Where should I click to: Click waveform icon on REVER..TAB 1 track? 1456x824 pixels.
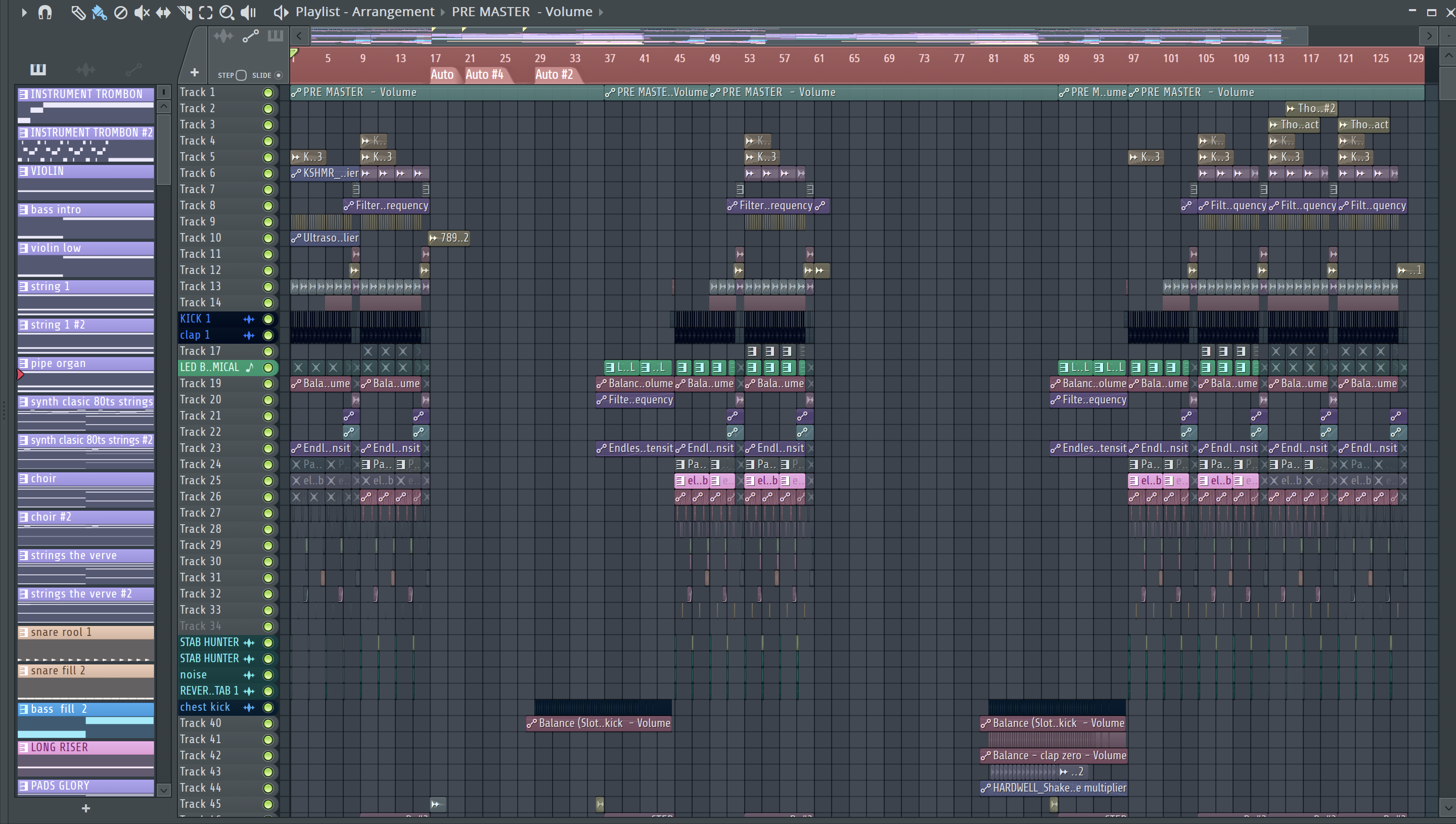coord(249,692)
